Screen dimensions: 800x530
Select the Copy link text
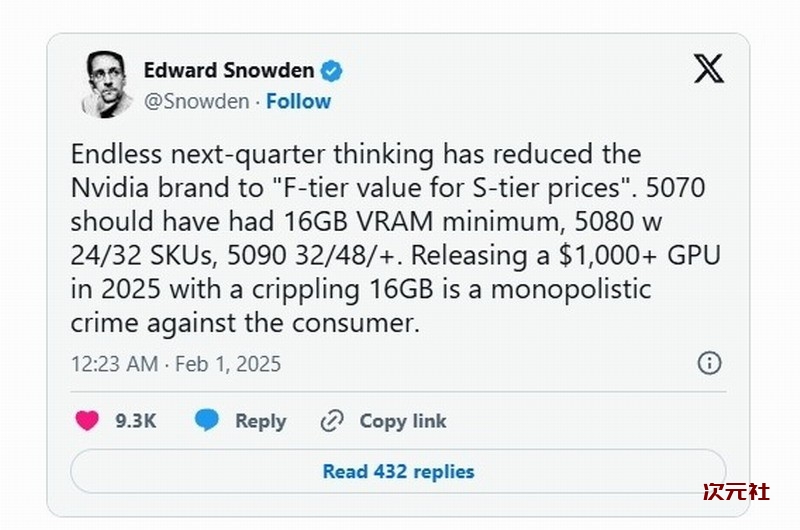pos(403,421)
